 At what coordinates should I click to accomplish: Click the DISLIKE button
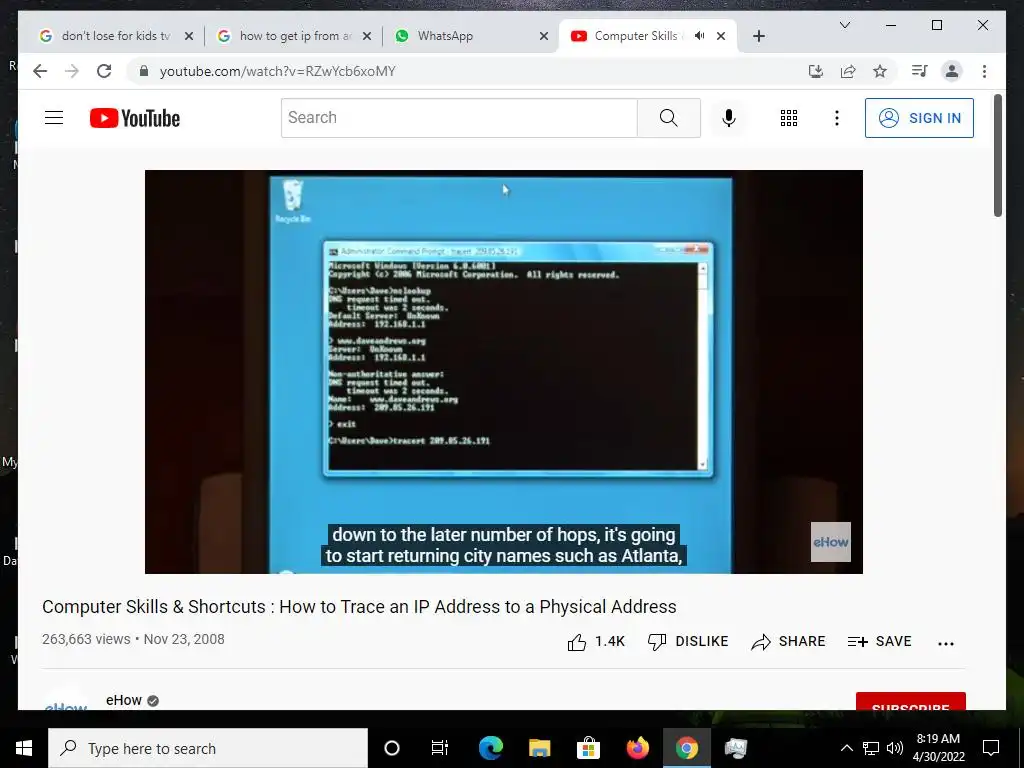688,641
